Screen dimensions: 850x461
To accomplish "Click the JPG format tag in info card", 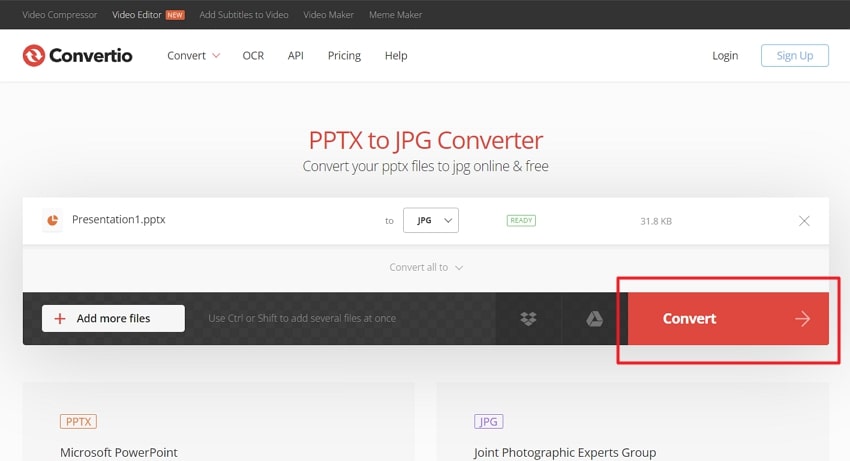I will tap(488, 421).
